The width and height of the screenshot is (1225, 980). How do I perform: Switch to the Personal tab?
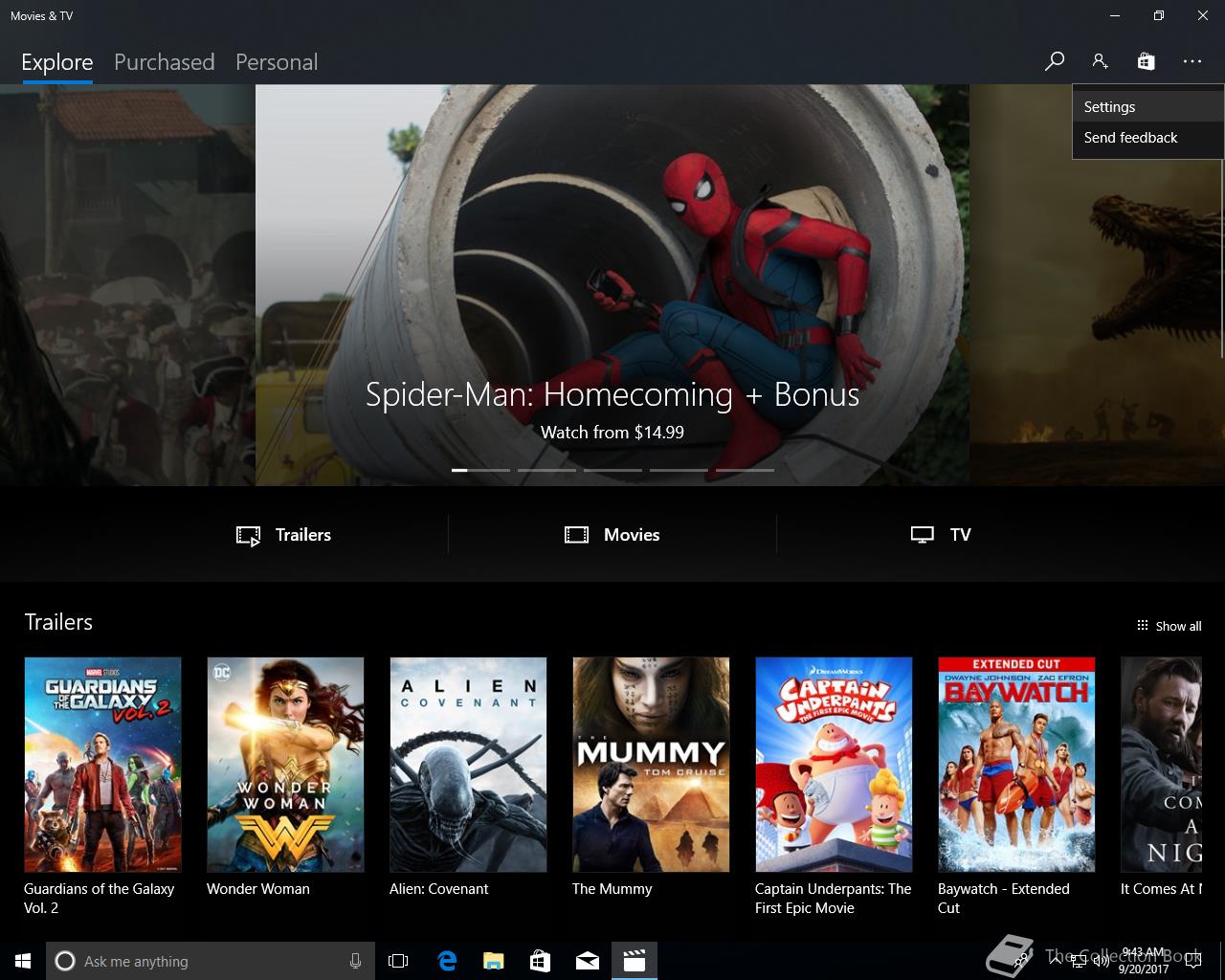tap(277, 62)
